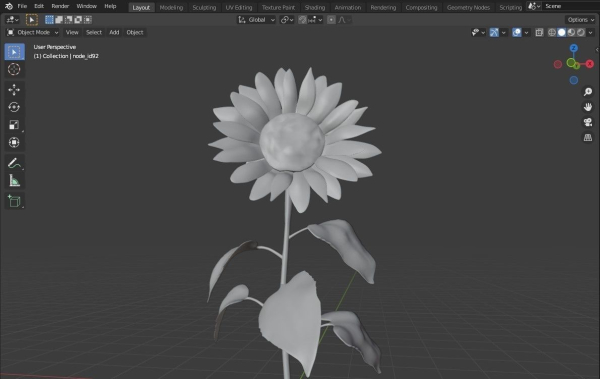
Task: Expand the overlays options arrow
Action: [x=527, y=33]
